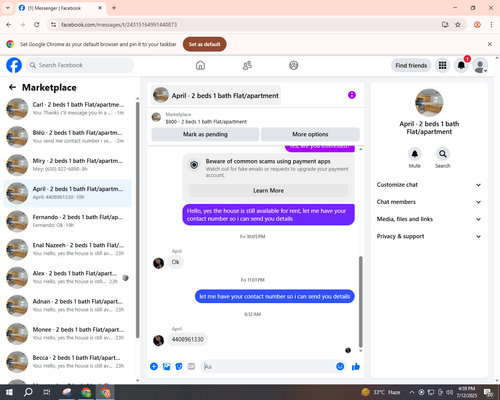Screen dimensions: 500x400
Task: Open the weather 33°C Haze widget
Action: click(x=381, y=392)
